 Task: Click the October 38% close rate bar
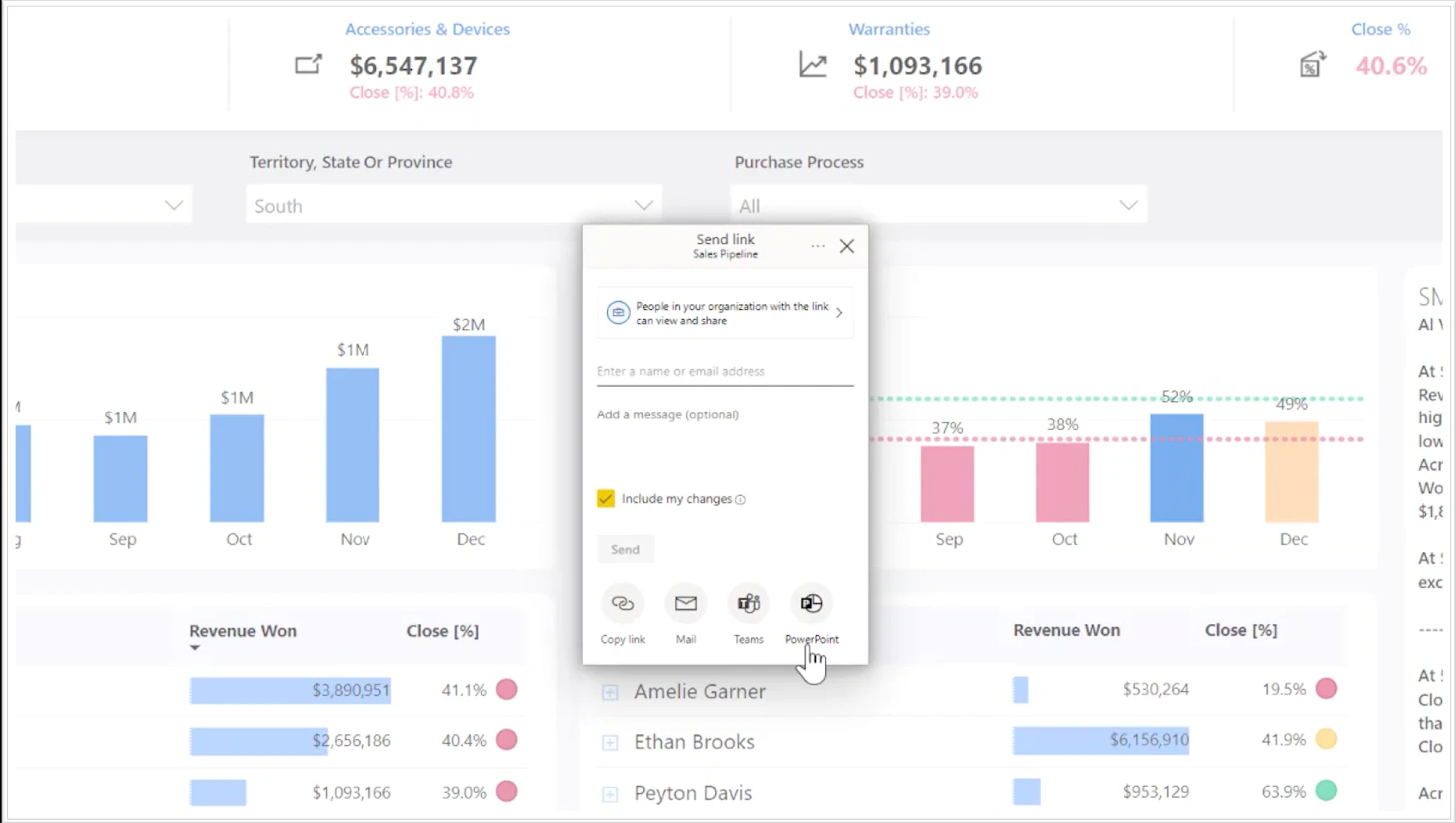point(1062,482)
